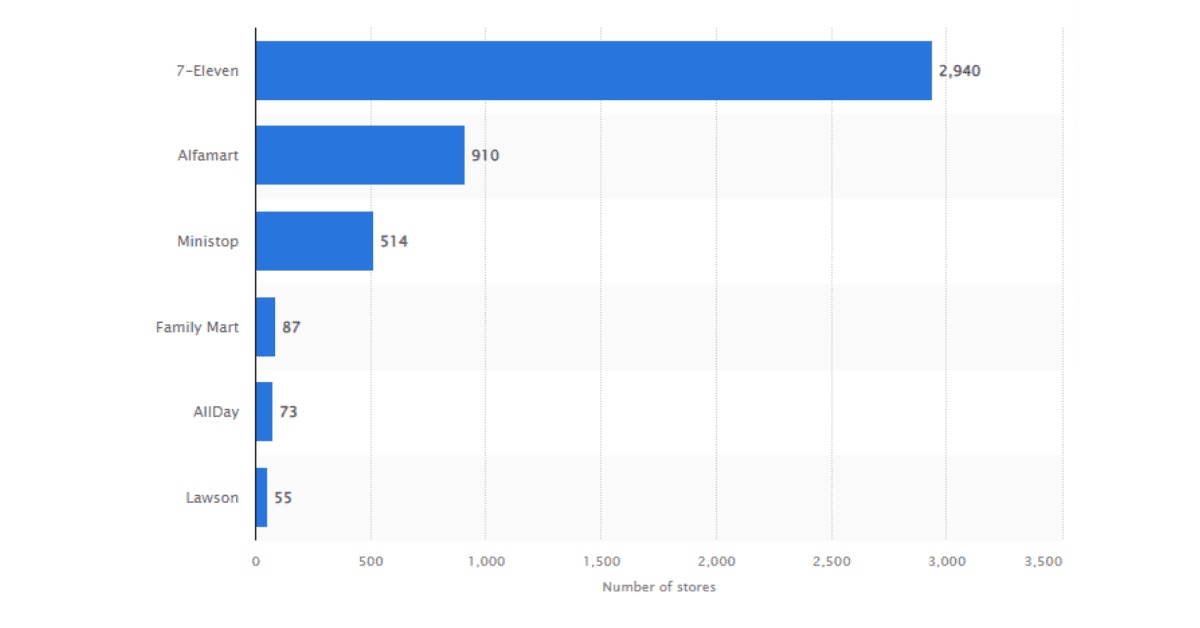Click the 2,500 axis tick label
The image size is (1200, 628).
[832, 561]
